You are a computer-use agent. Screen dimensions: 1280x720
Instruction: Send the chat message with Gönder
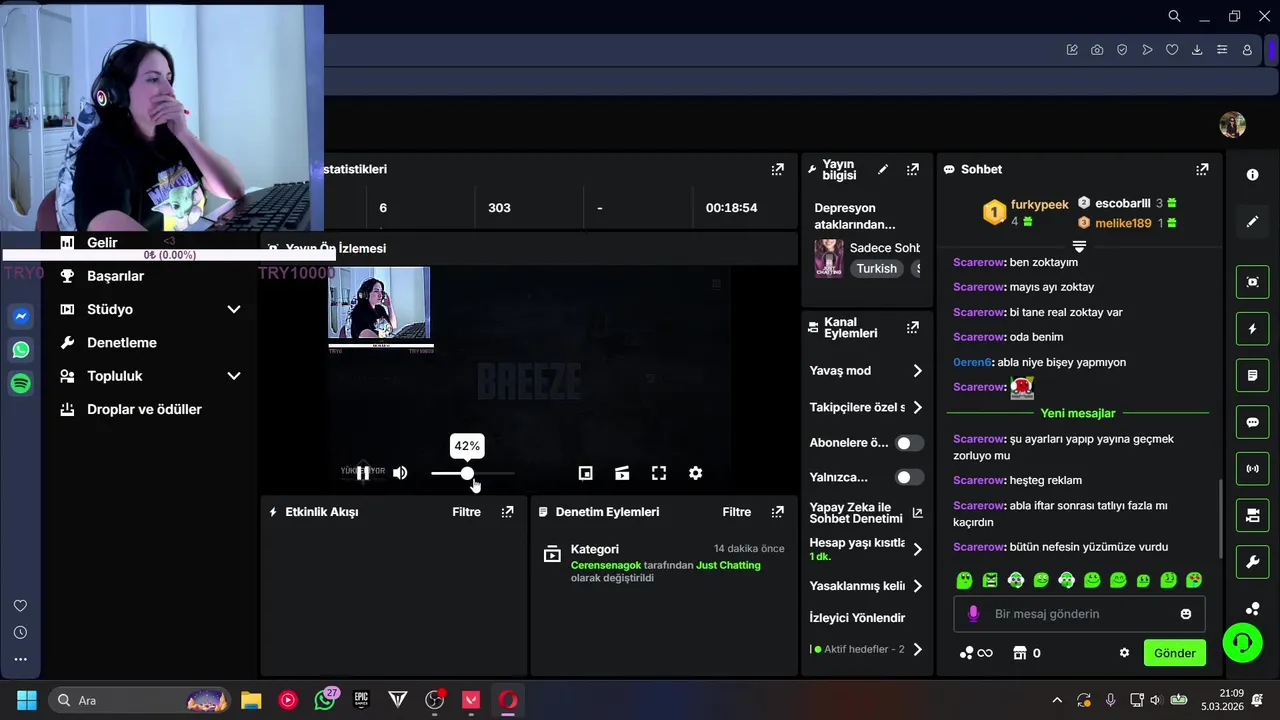[x=1174, y=653]
